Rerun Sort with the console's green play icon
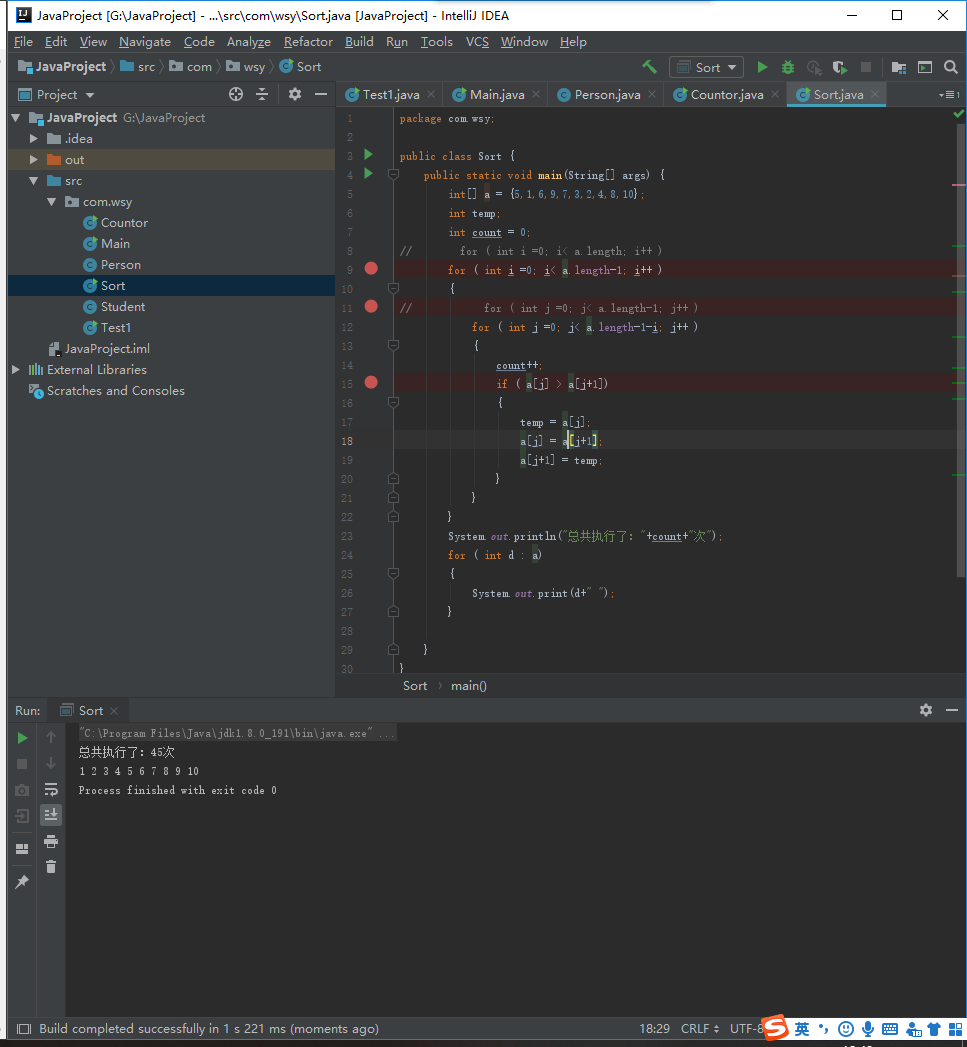 pos(22,738)
